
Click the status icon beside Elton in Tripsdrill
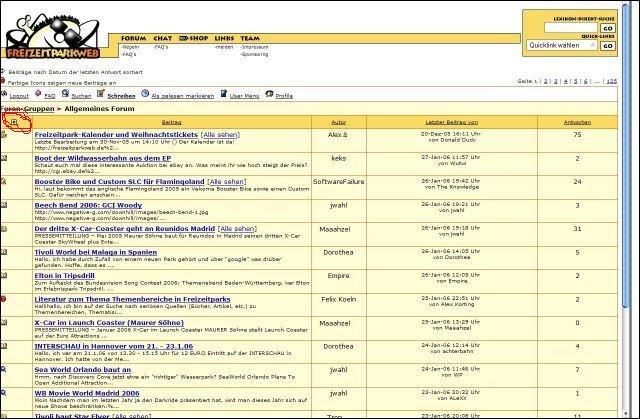point(4,275)
